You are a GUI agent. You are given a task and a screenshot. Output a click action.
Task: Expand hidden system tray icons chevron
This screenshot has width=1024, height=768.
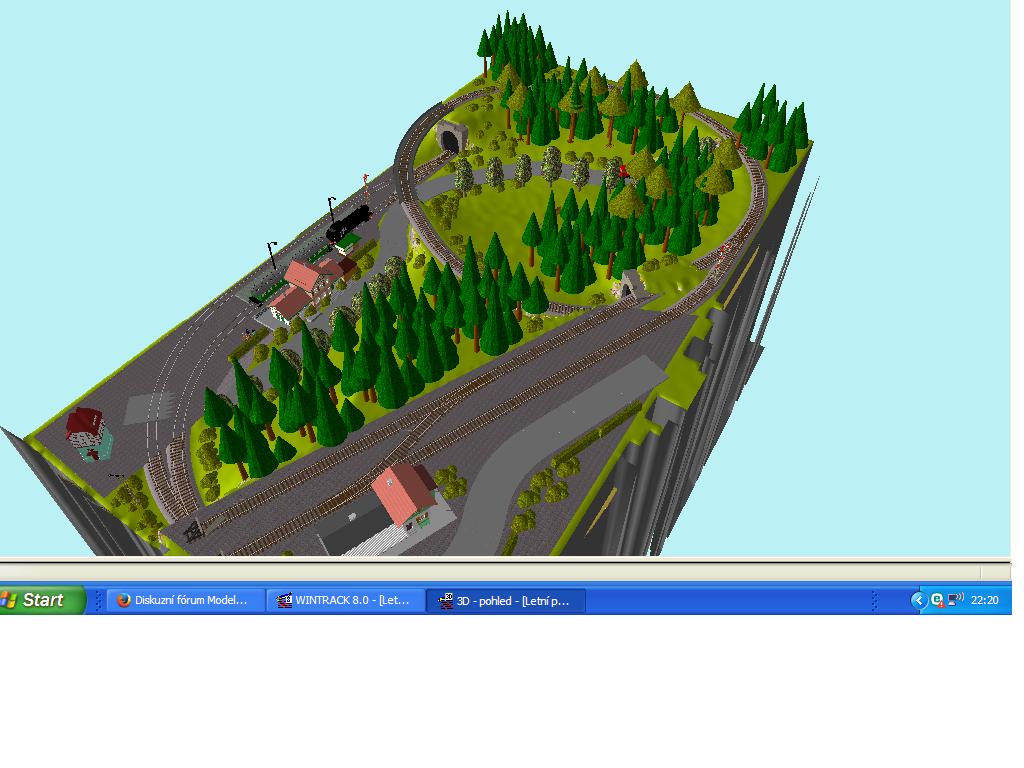tap(918, 600)
